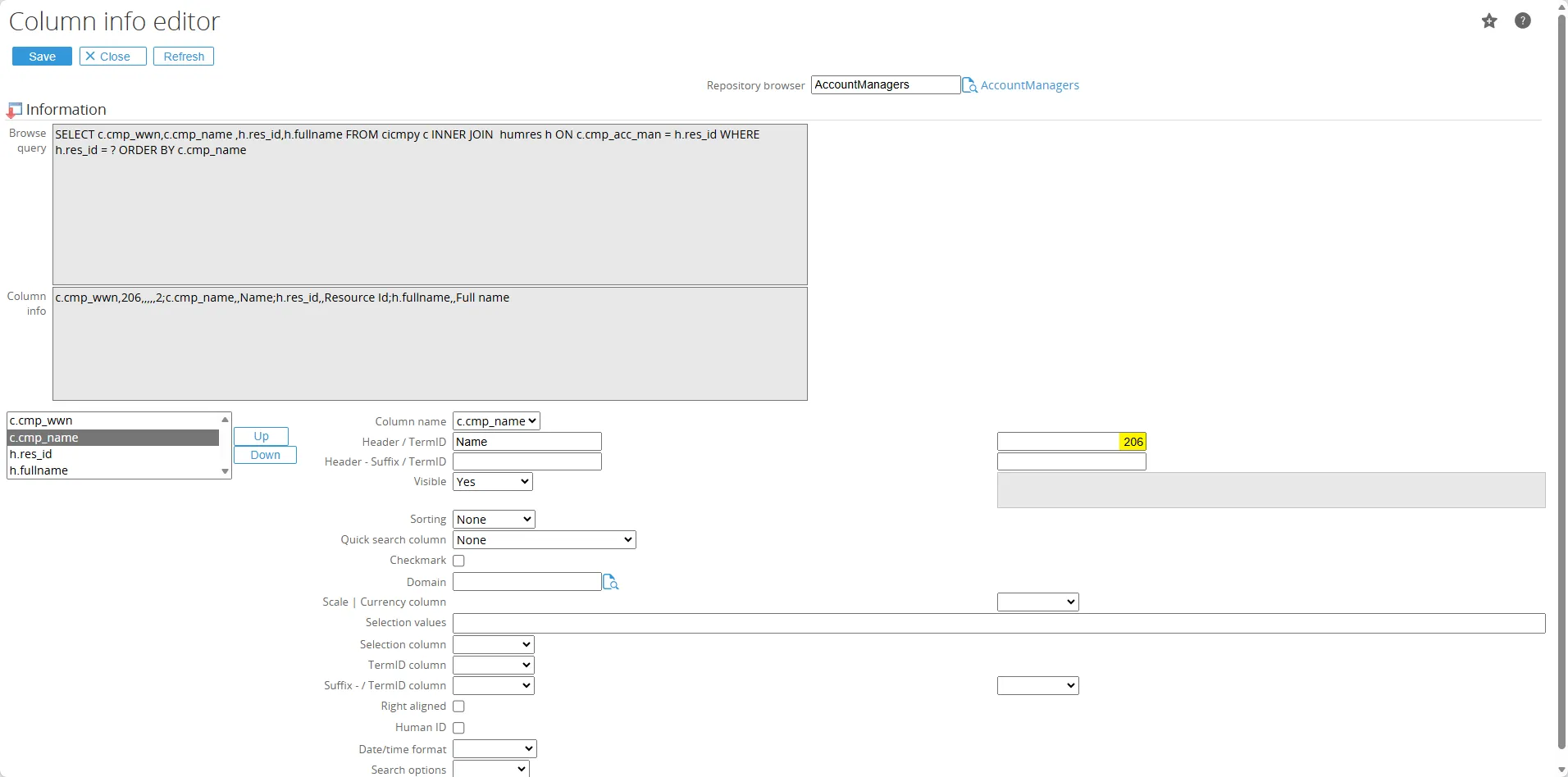Open Domain lookup browse icon
Screen dimensions: 1568x777
(x=610, y=582)
